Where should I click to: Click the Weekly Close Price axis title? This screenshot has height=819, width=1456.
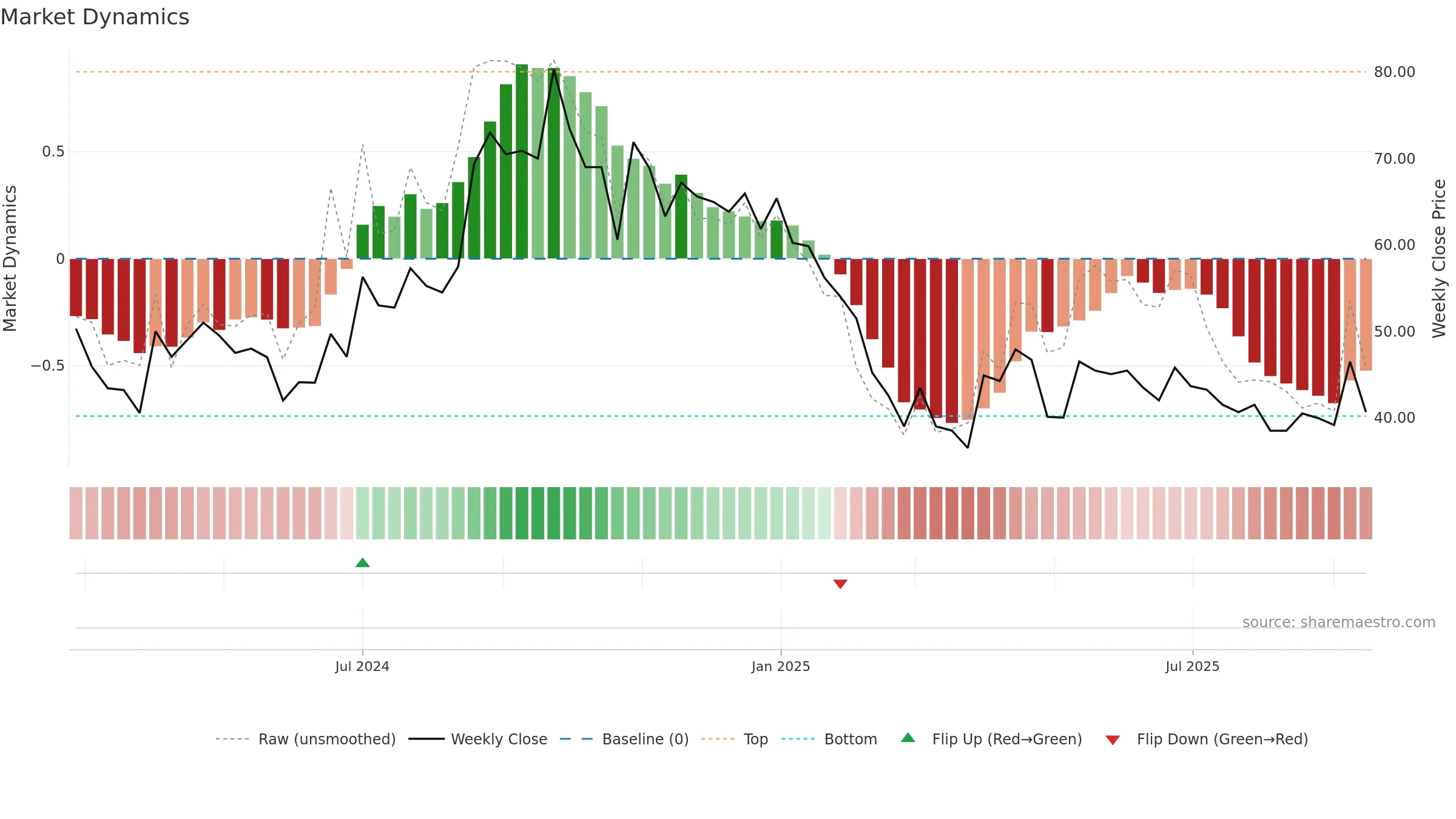tap(1440, 258)
